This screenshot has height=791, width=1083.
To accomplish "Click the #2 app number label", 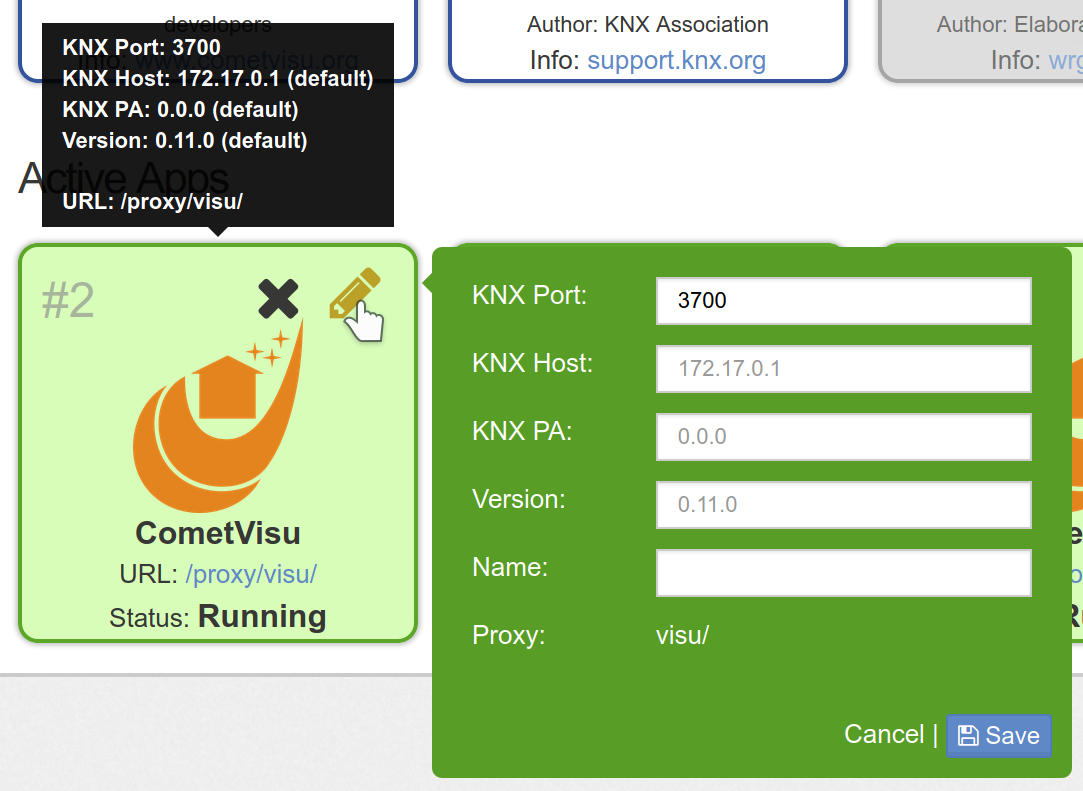I will click(x=68, y=301).
